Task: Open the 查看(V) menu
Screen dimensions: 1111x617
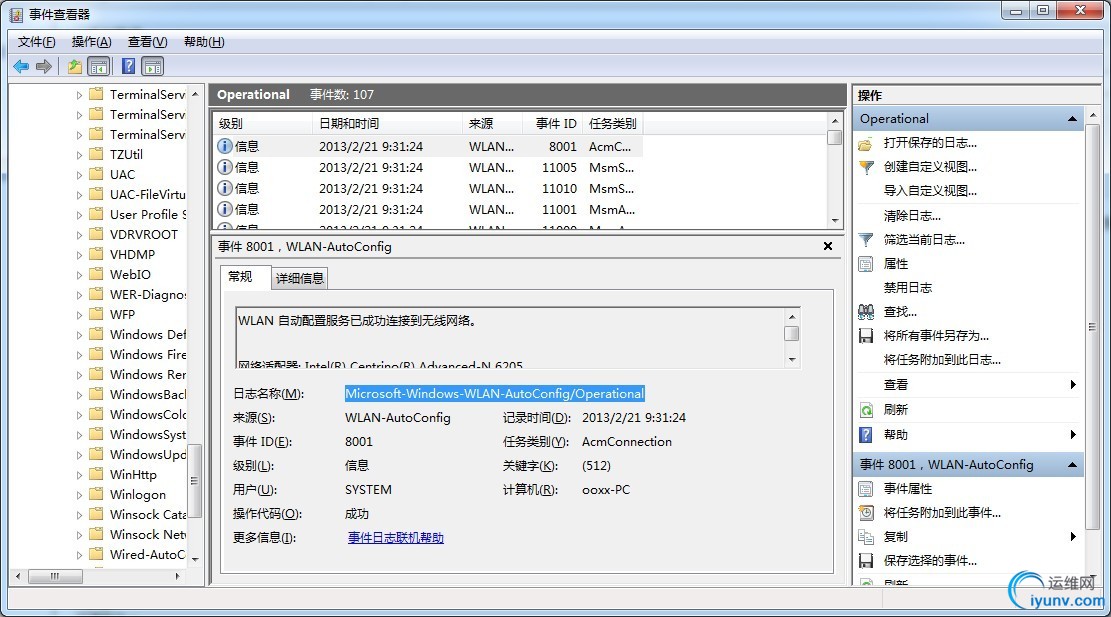Action: (x=147, y=42)
